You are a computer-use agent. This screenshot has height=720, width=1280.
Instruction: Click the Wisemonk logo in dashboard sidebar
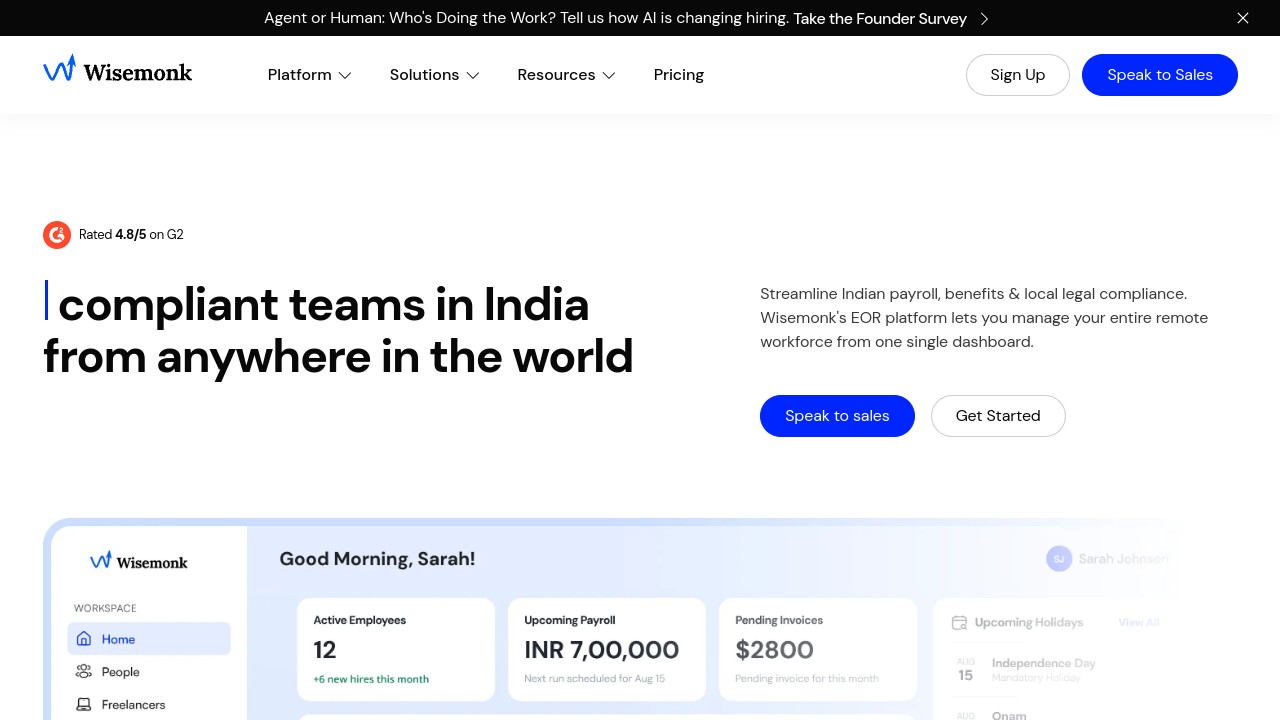139,562
